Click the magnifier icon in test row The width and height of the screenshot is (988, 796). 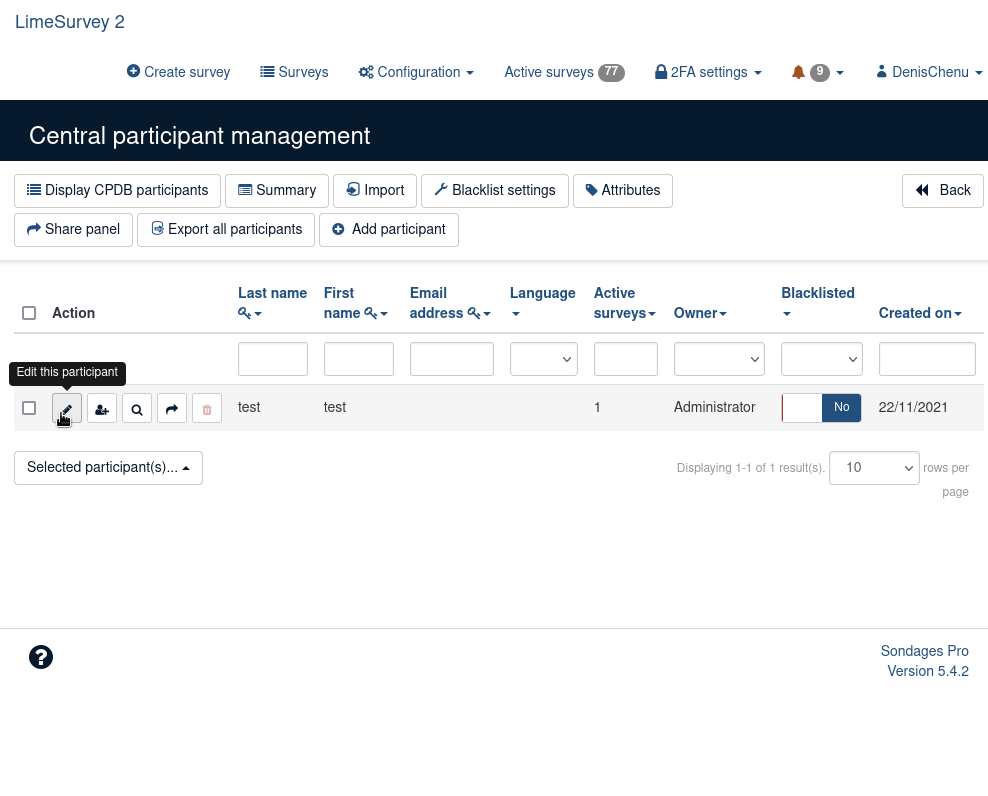137,409
